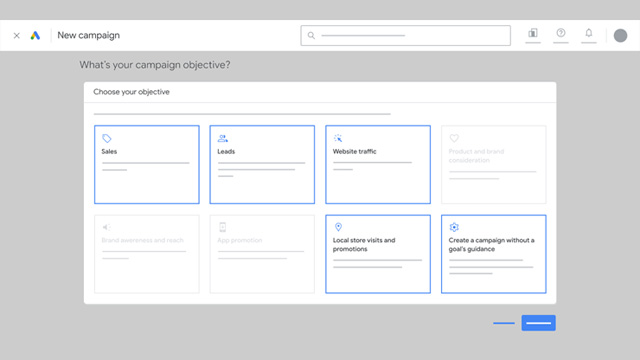
Task: Choose Create a campaign without a goal's guidance
Action: [x=493, y=254]
